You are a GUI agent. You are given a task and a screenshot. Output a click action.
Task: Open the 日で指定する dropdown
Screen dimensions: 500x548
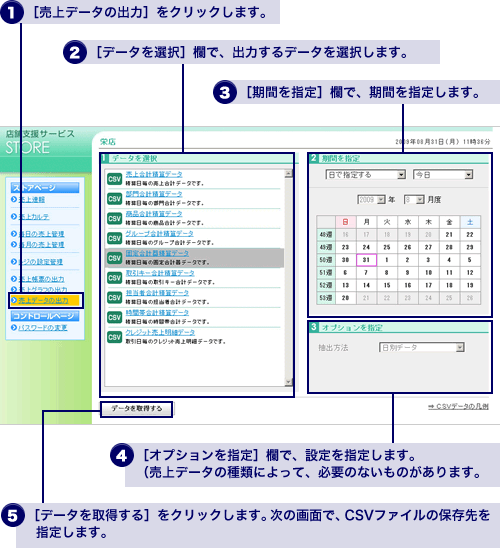coord(365,174)
